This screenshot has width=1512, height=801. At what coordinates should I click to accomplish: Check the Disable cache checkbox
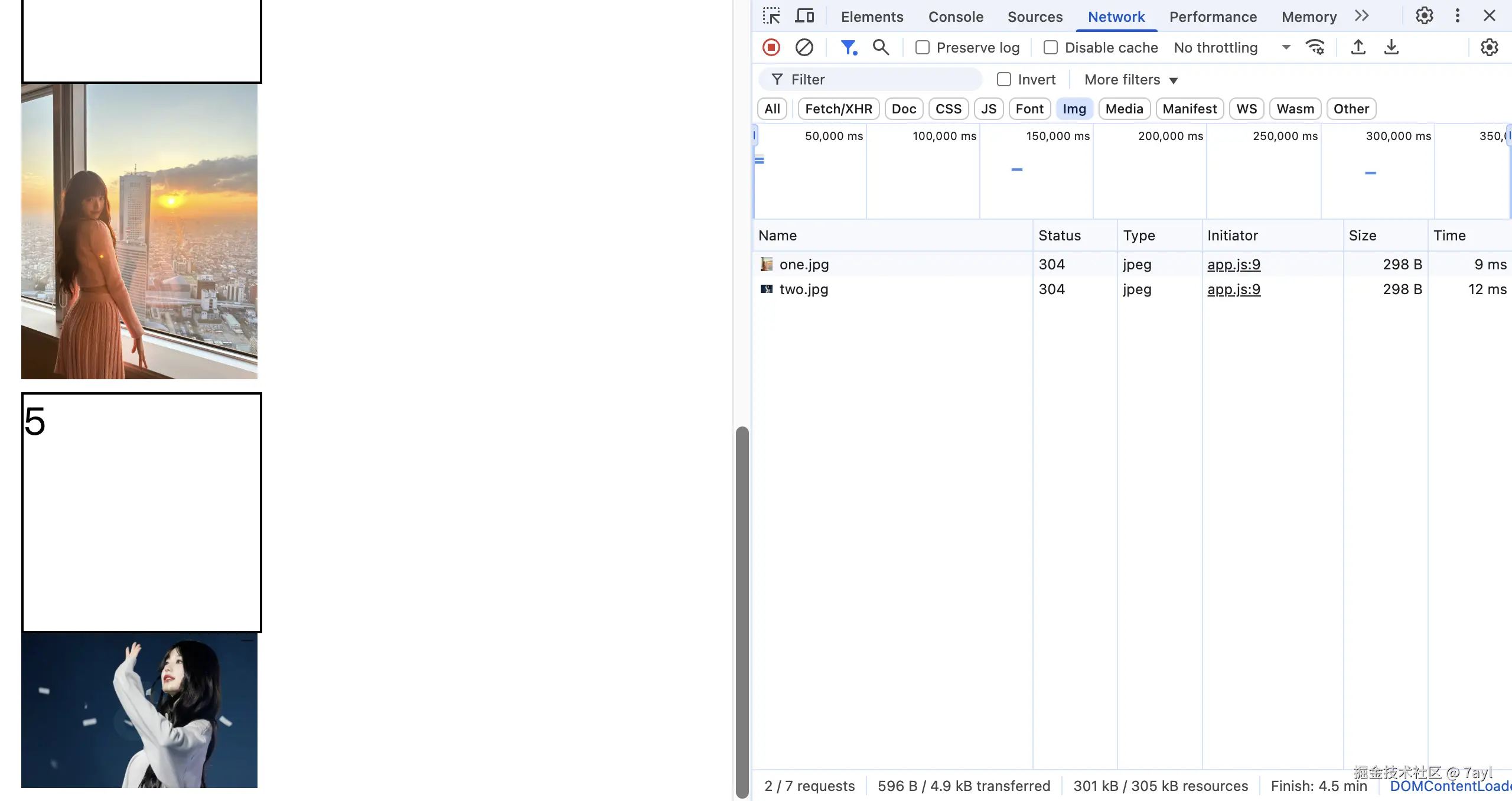pyautogui.click(x=1050, y=47)
